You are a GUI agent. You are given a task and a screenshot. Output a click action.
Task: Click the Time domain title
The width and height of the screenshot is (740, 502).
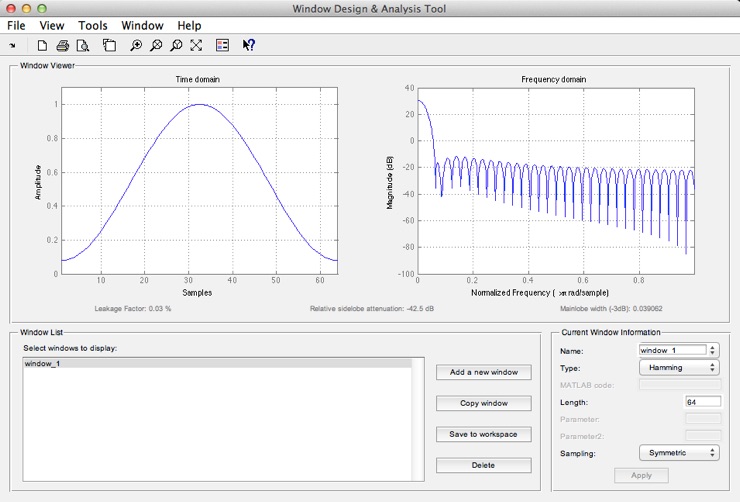[198, 79]
